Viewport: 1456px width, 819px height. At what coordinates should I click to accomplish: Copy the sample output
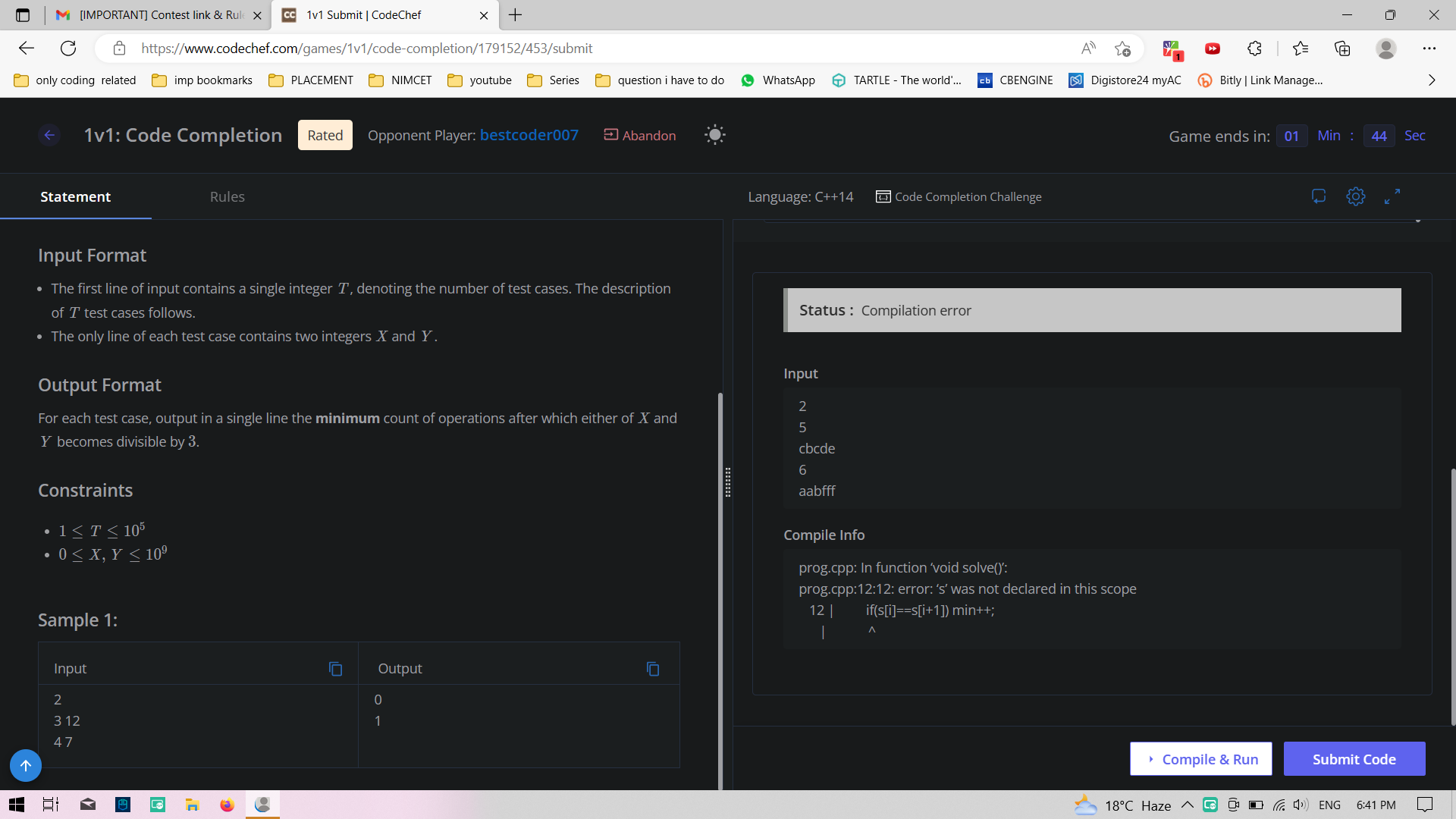point(652,669)
